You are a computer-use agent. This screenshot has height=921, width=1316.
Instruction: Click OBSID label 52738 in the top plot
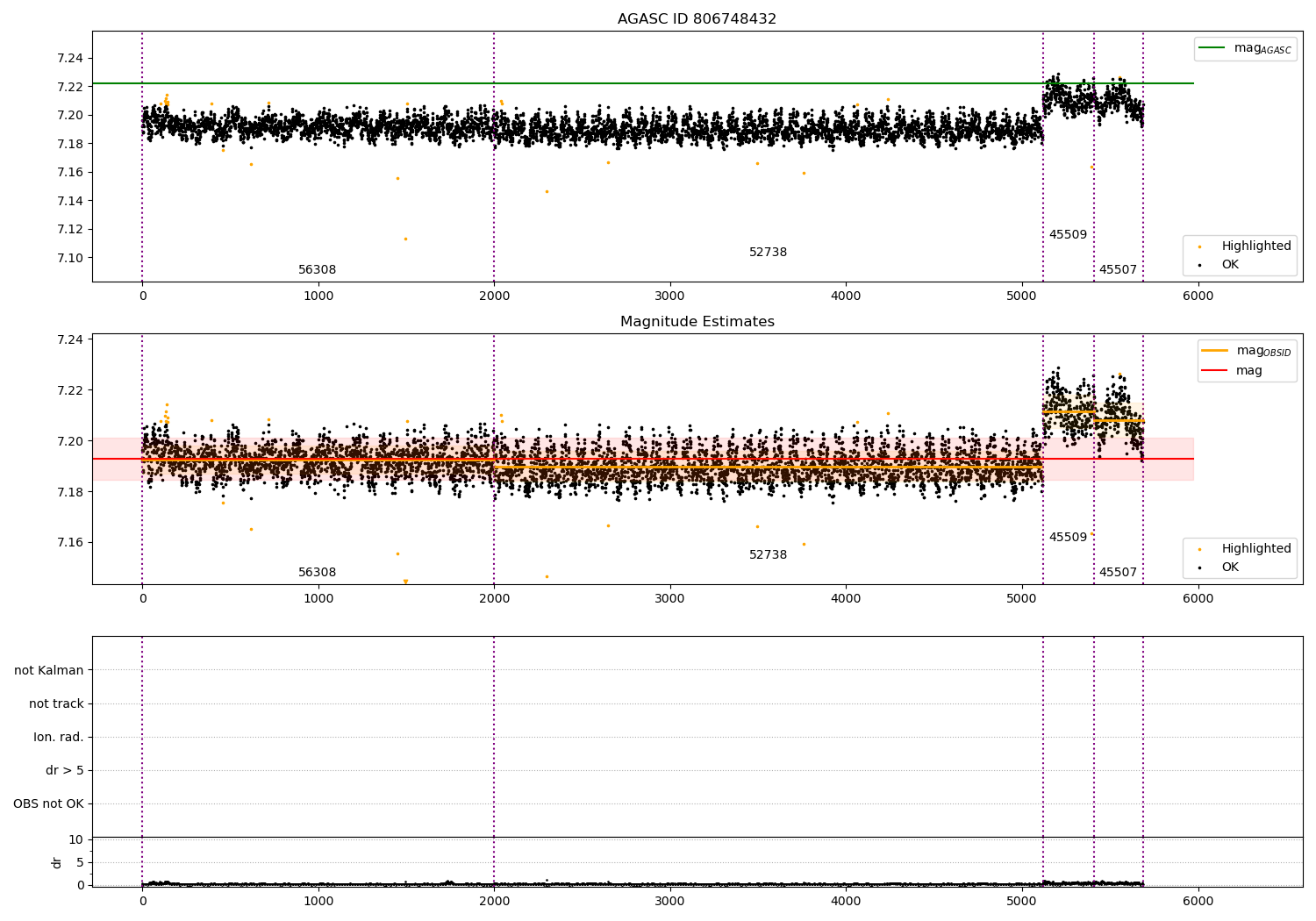pyautogui.click(x=768, y=253)
